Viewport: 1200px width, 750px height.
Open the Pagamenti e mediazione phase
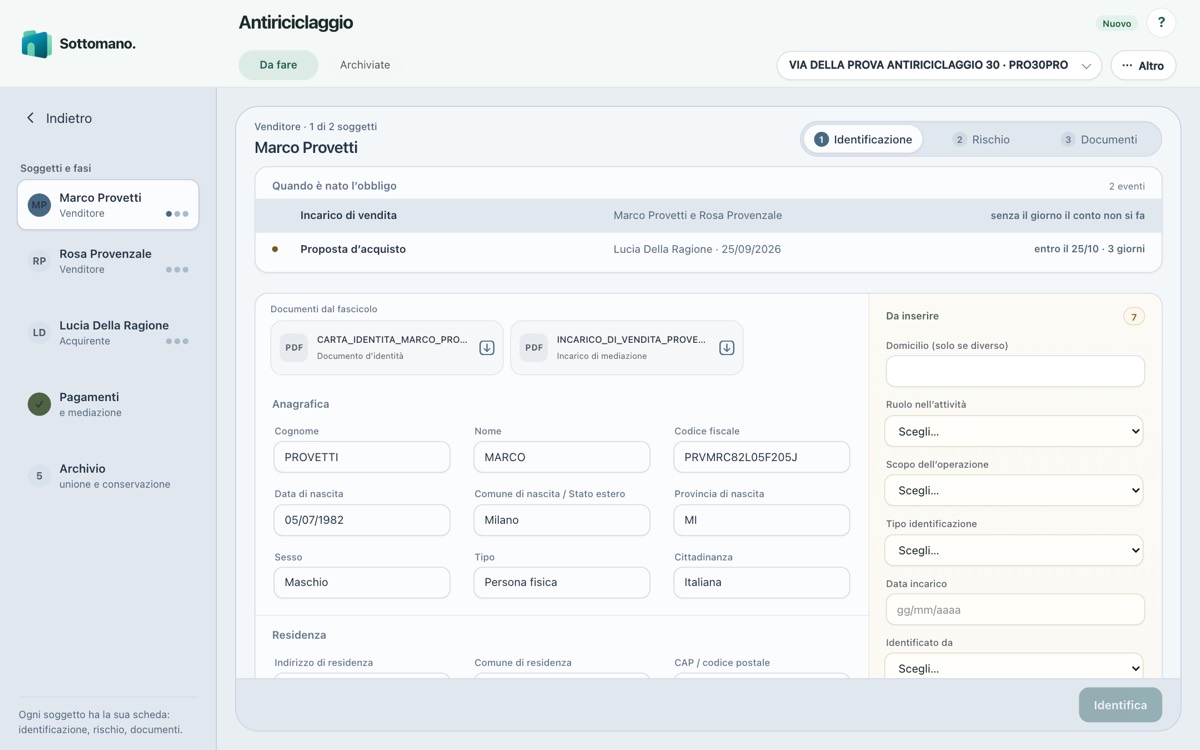tap(108, 404)
